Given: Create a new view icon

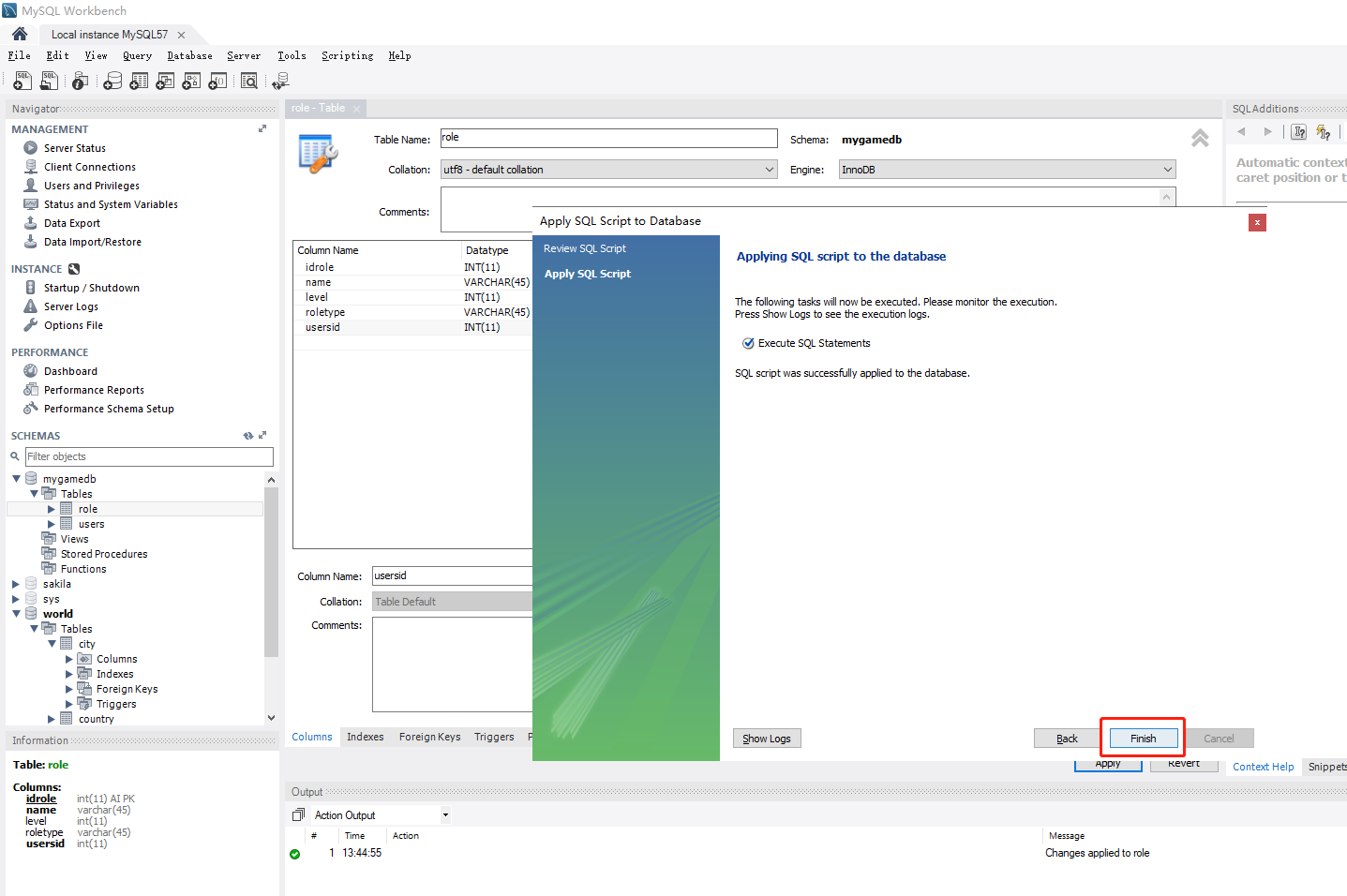Looking at the screenshot, I should [165, 82].
